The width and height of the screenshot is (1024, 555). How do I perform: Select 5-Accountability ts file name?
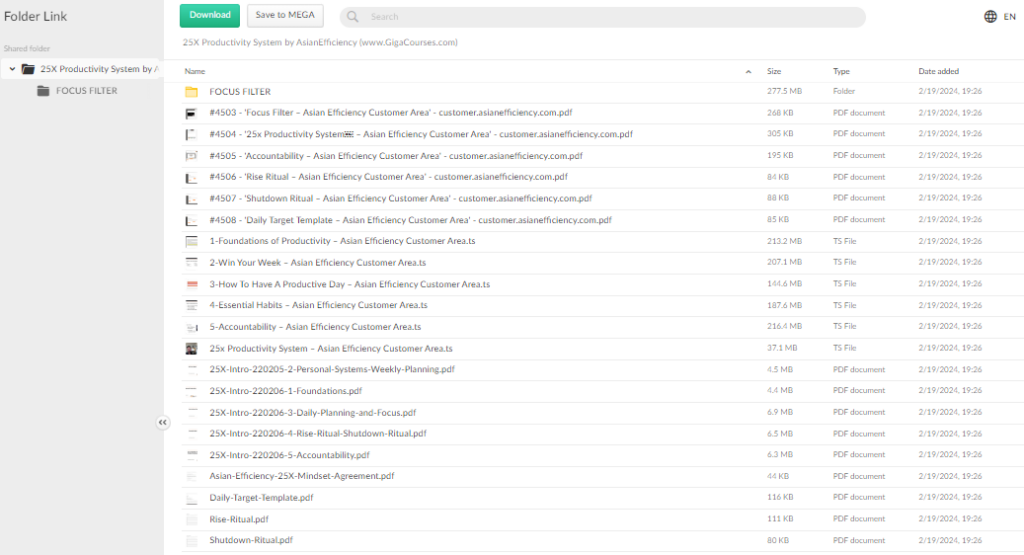click(315, 326)
